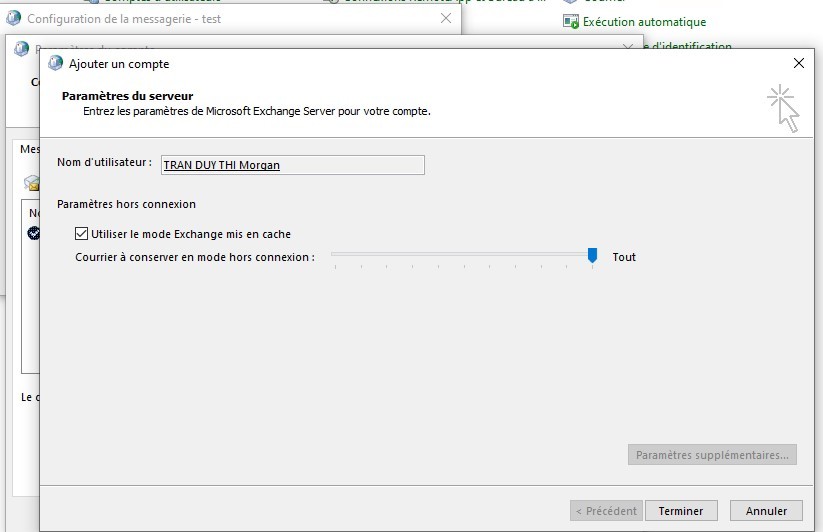The image size is (823, 532).
Task: Go back with the Précédent button
Action: click(x=605, y=511)
